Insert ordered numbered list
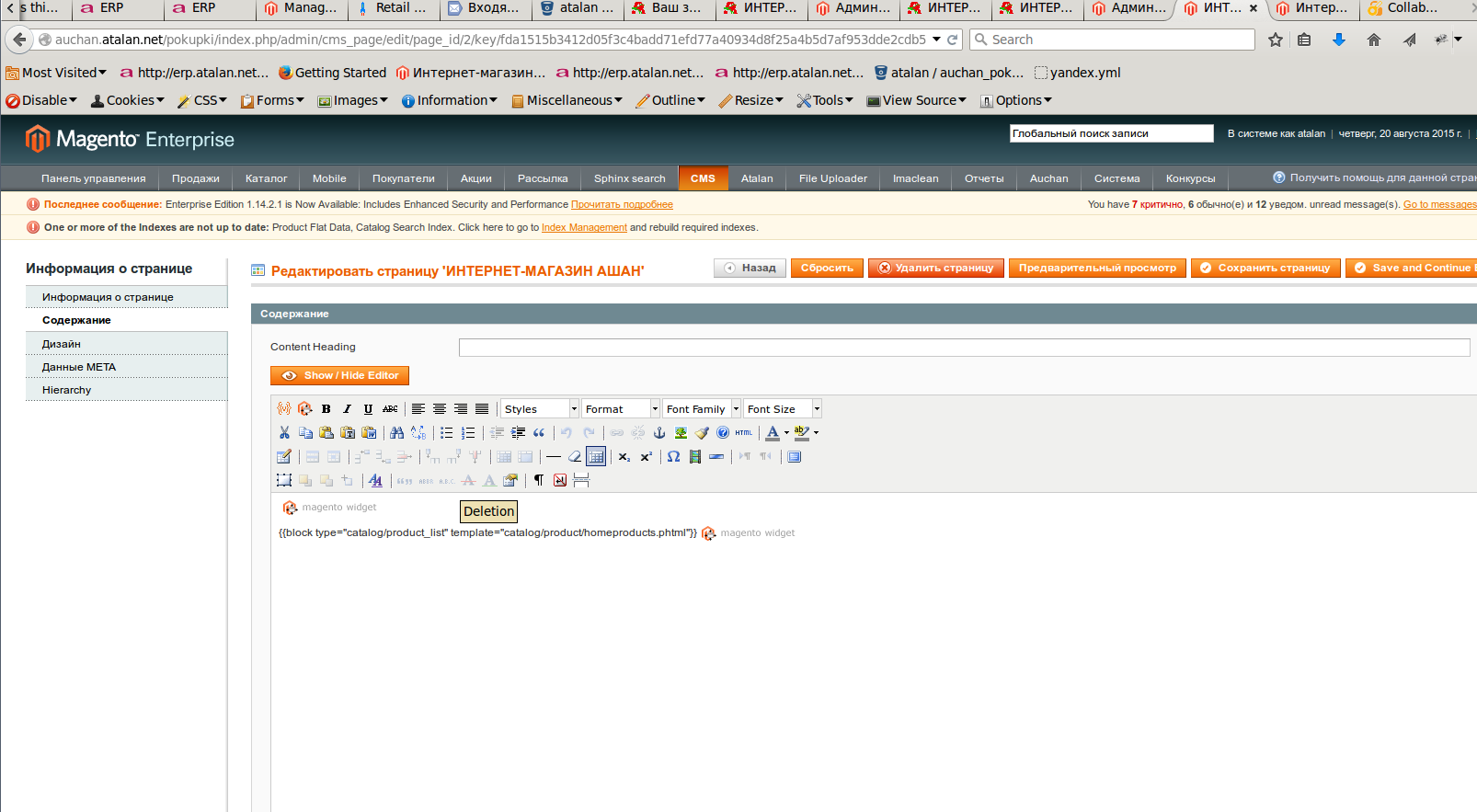The image size is (1477, 812). (x=468, y=432)
